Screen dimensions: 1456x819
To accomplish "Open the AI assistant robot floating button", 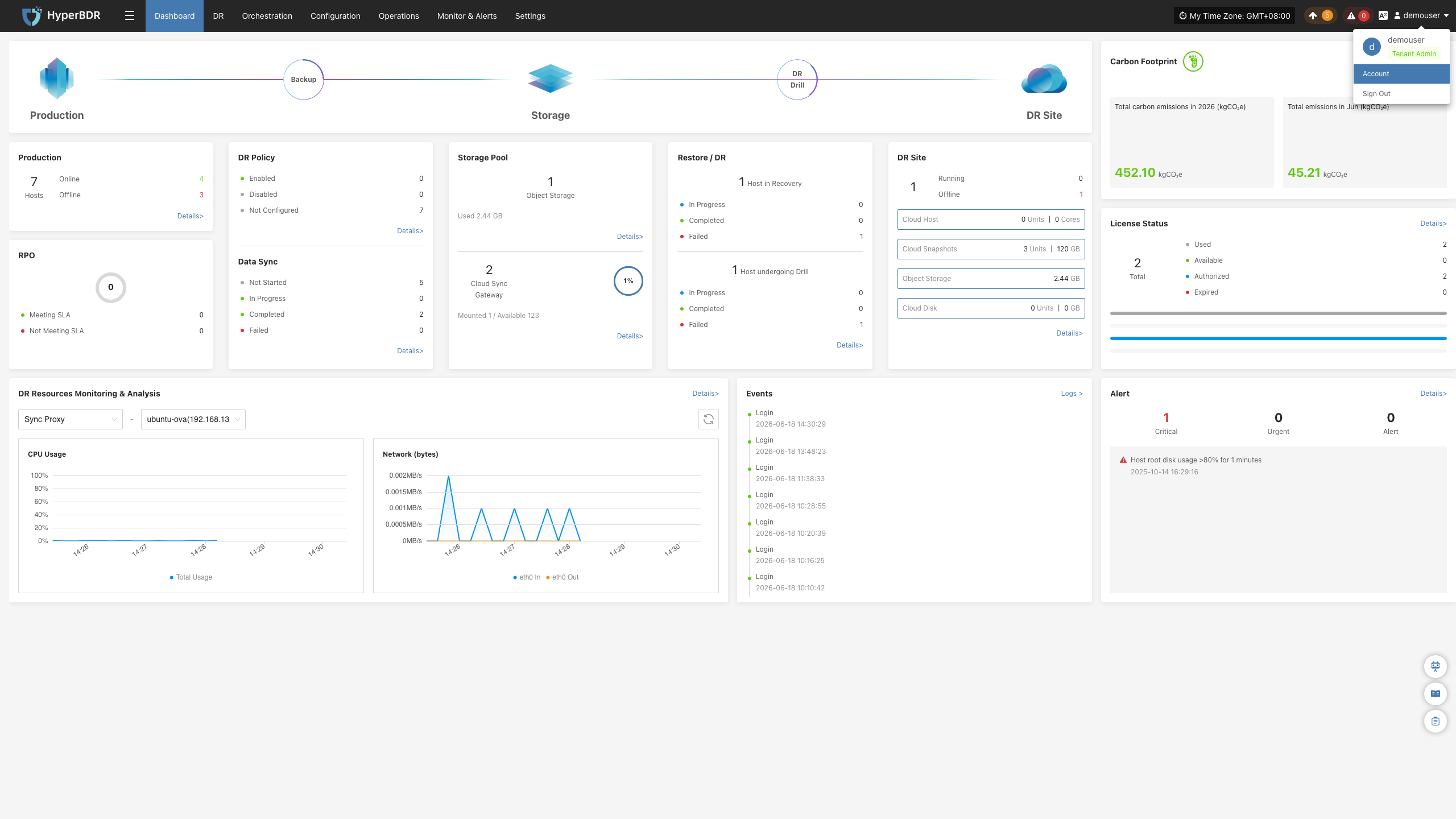I will coord(1436,666).
